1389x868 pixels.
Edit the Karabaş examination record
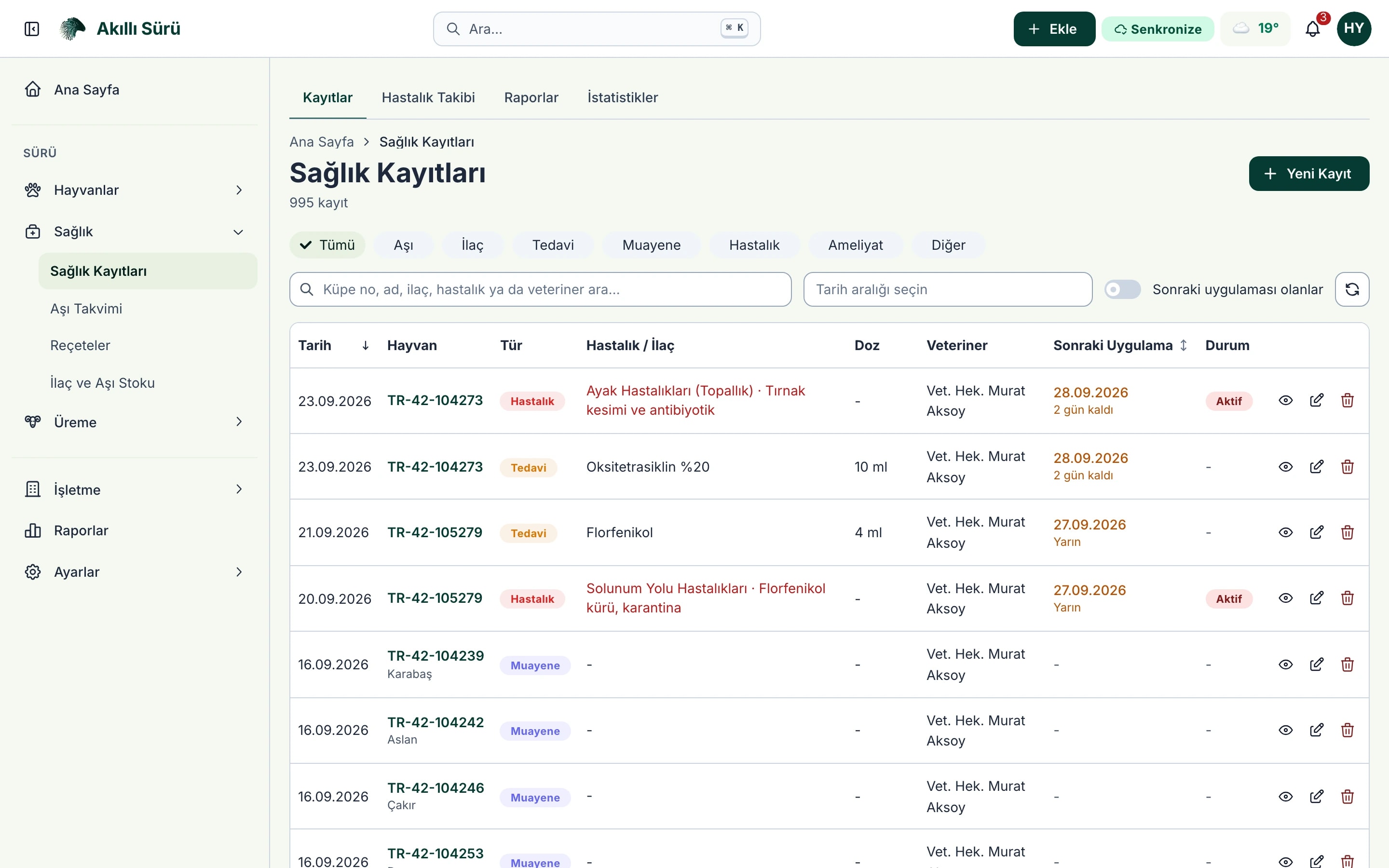(1317, 664)
